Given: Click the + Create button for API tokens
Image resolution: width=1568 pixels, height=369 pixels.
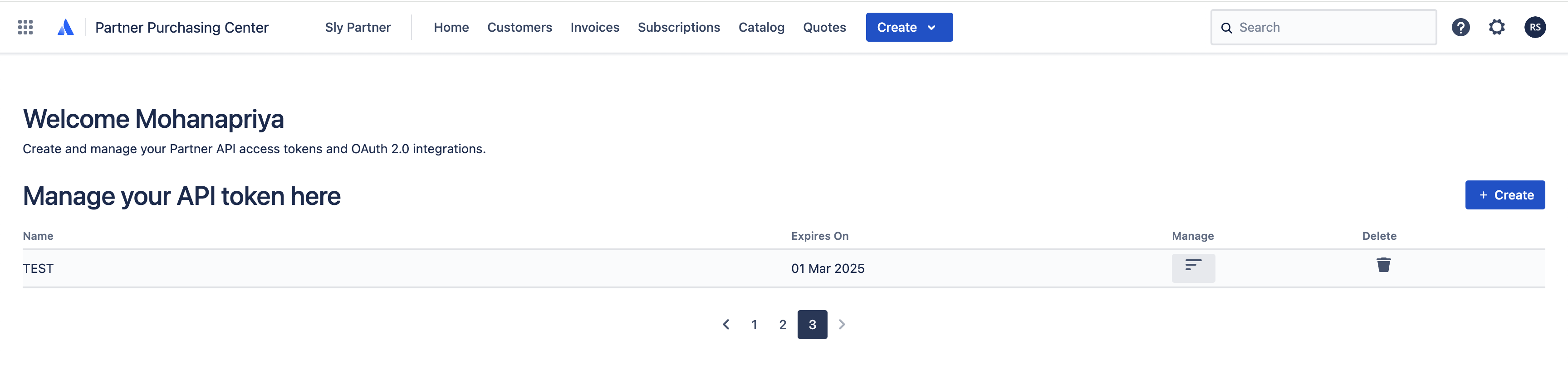Looking at the screenshot, I should tap(1504, 194).
